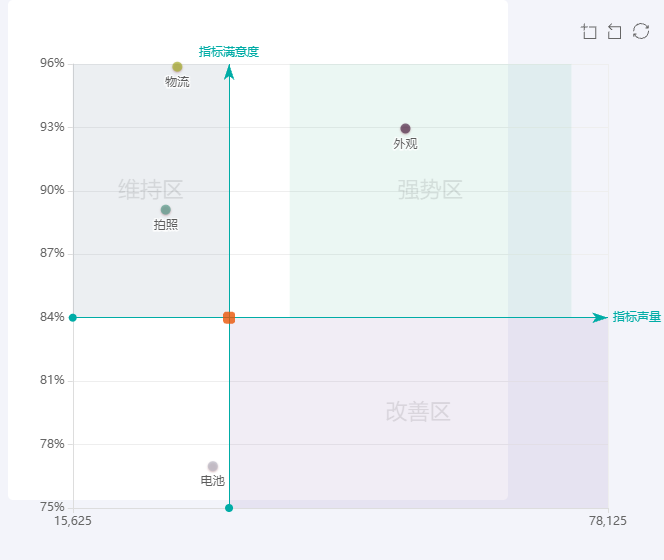Click the zoom reset (undo zoom) icon

[615, 32]
